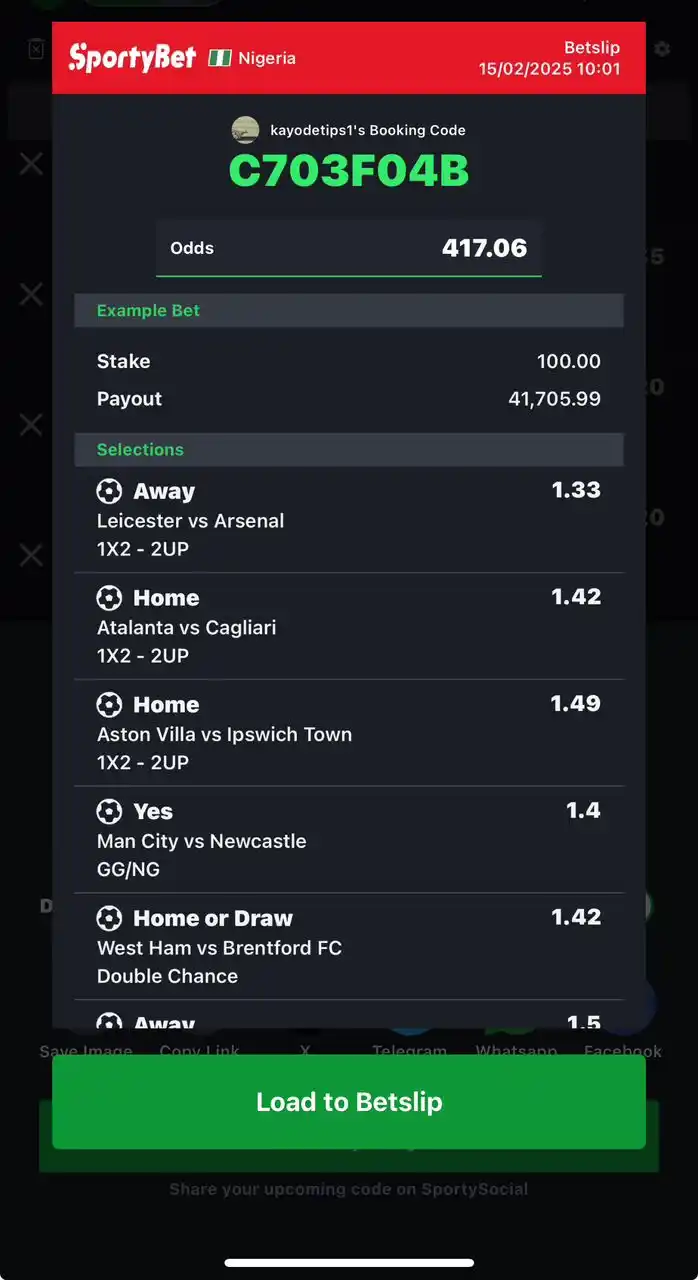This screenshot has width=698, height=1280.
Task: Tap kayodetips1's profile avatar
Action: [x=245, y=130]
